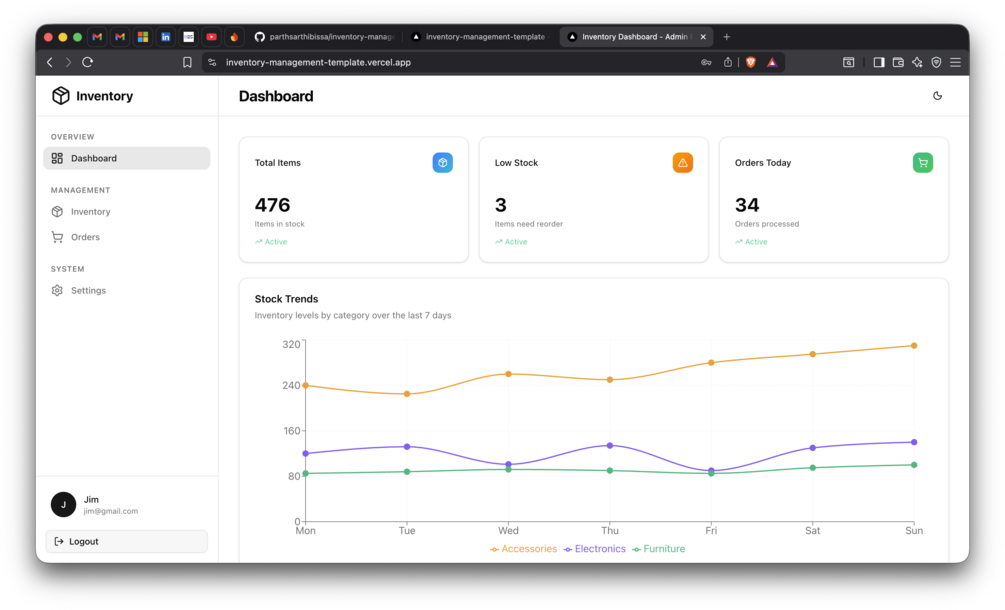Image resolution: width=1005 pixels, height=610 pixels.
Task: Click the orange Low Stock warning icon
Action: click(x=683, y=163)
